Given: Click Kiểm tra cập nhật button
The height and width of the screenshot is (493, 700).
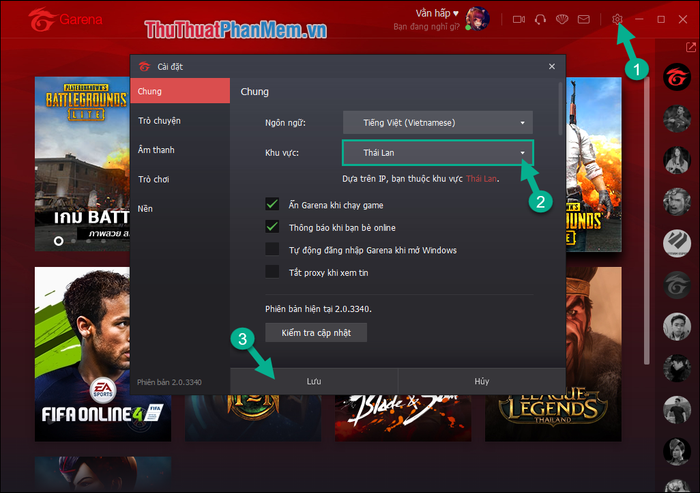Looking at the screenshot, I should tap(316, 333).
